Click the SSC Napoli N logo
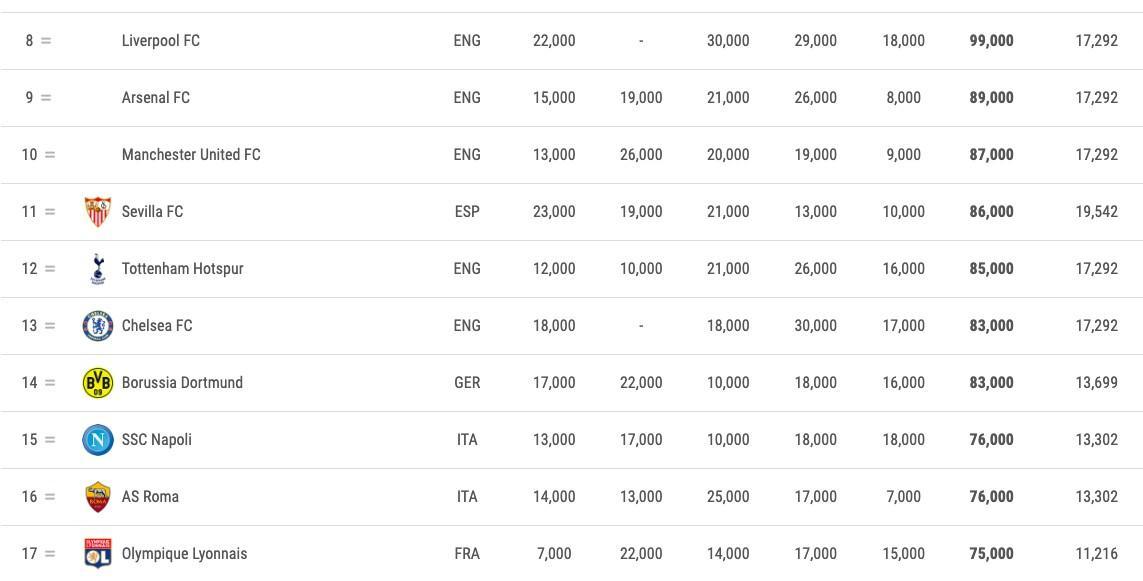Viewport: 1143px width, 581px height. coord(98,440)
